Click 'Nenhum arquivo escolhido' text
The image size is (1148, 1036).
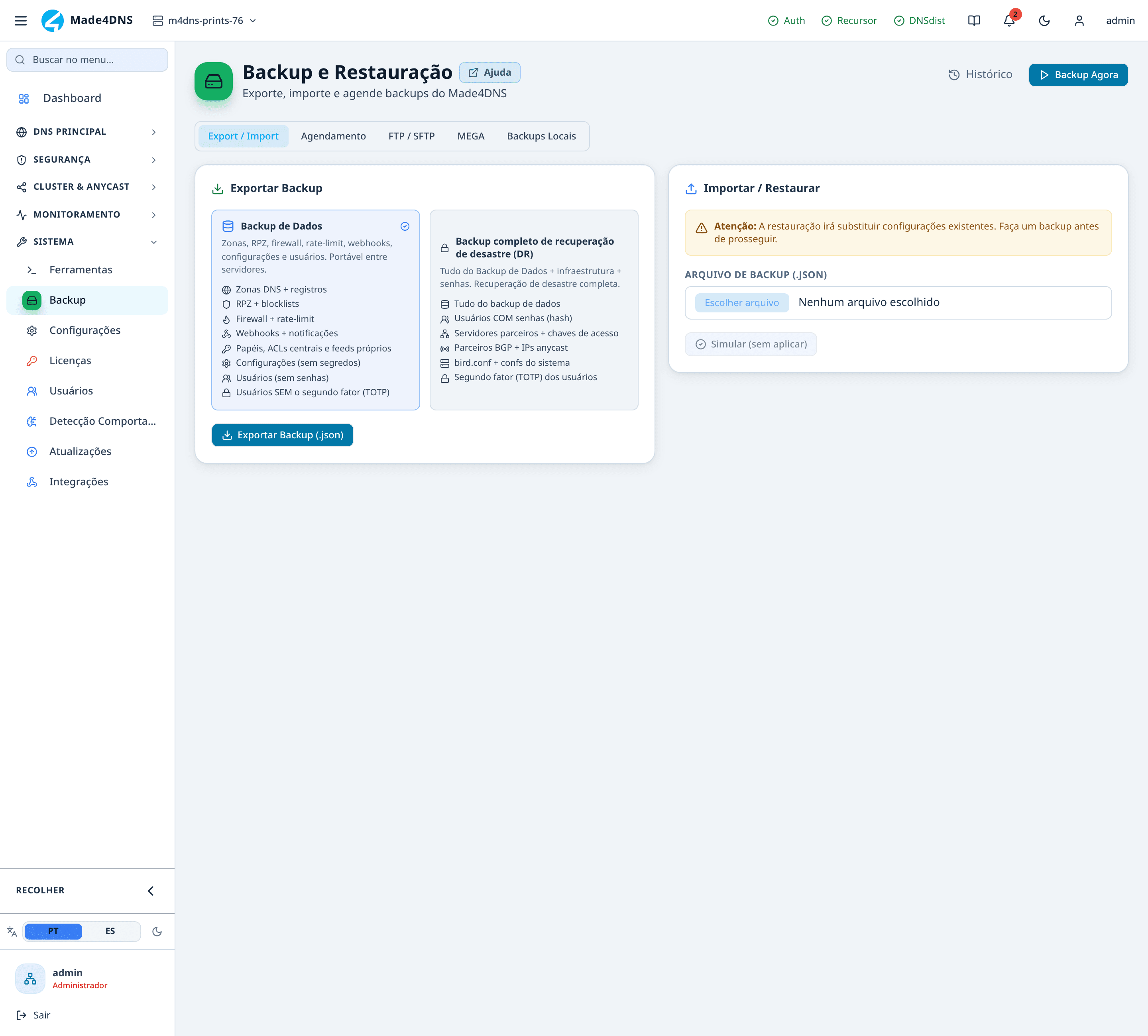coord(869,302)
